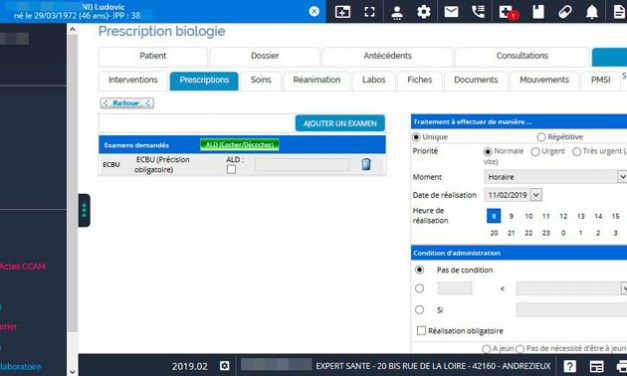Select the less-than condition radio
Image resolution: width=627 pixels, height=376 pixels.
(419, 288)
